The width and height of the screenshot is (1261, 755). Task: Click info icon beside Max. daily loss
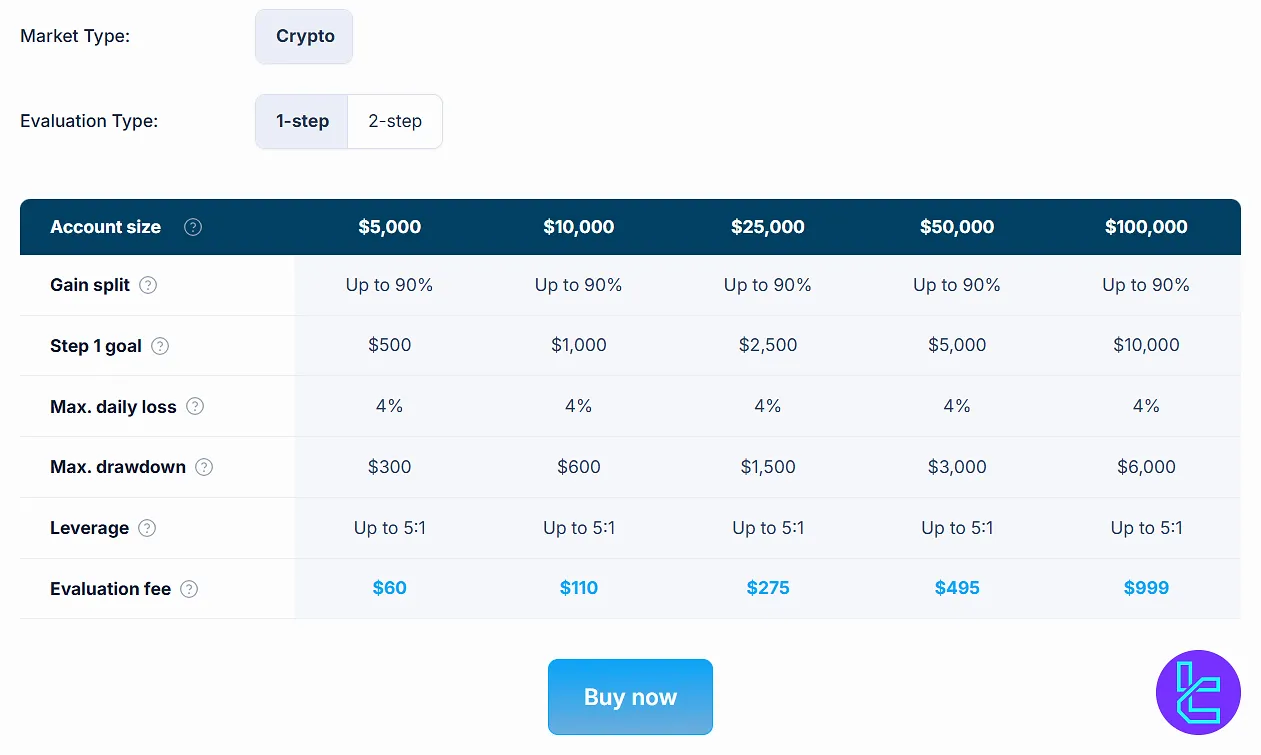195,406
